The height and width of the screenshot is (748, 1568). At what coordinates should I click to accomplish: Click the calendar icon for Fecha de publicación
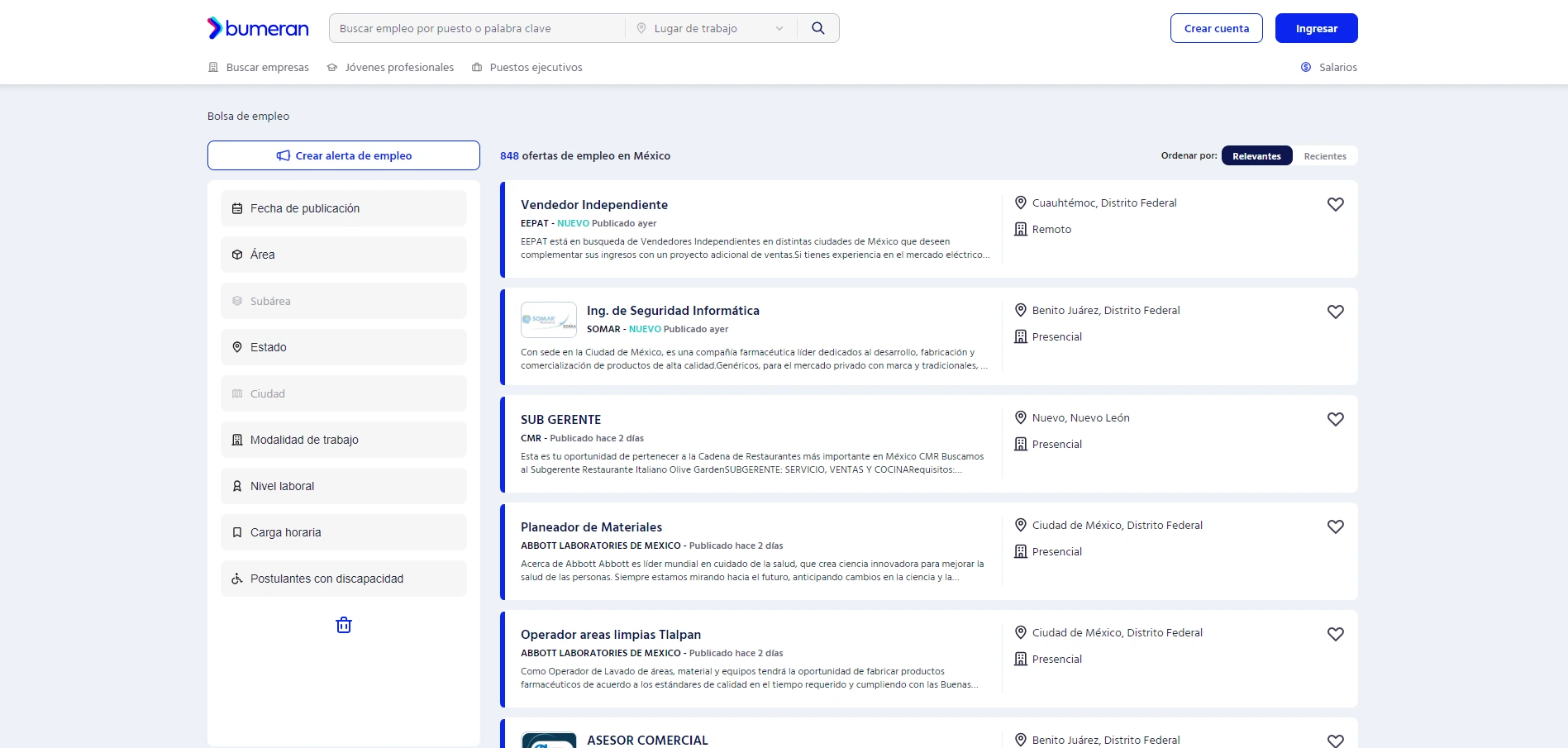237,208
